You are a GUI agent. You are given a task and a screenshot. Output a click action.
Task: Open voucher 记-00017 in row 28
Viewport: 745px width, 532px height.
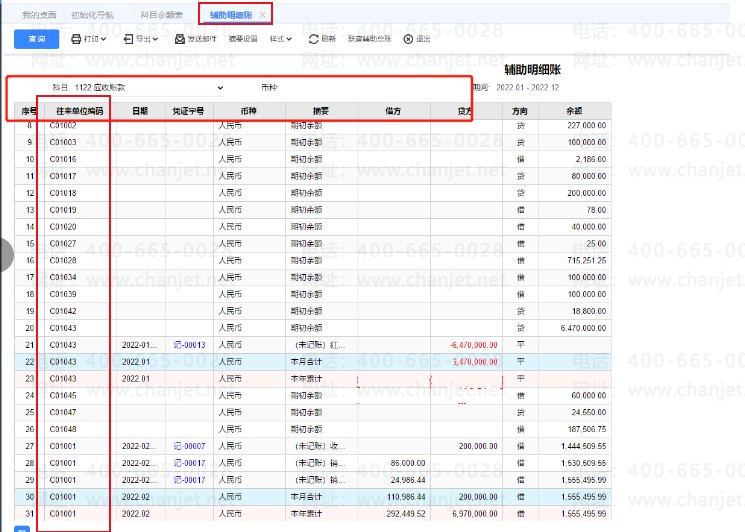coord(190,463)
